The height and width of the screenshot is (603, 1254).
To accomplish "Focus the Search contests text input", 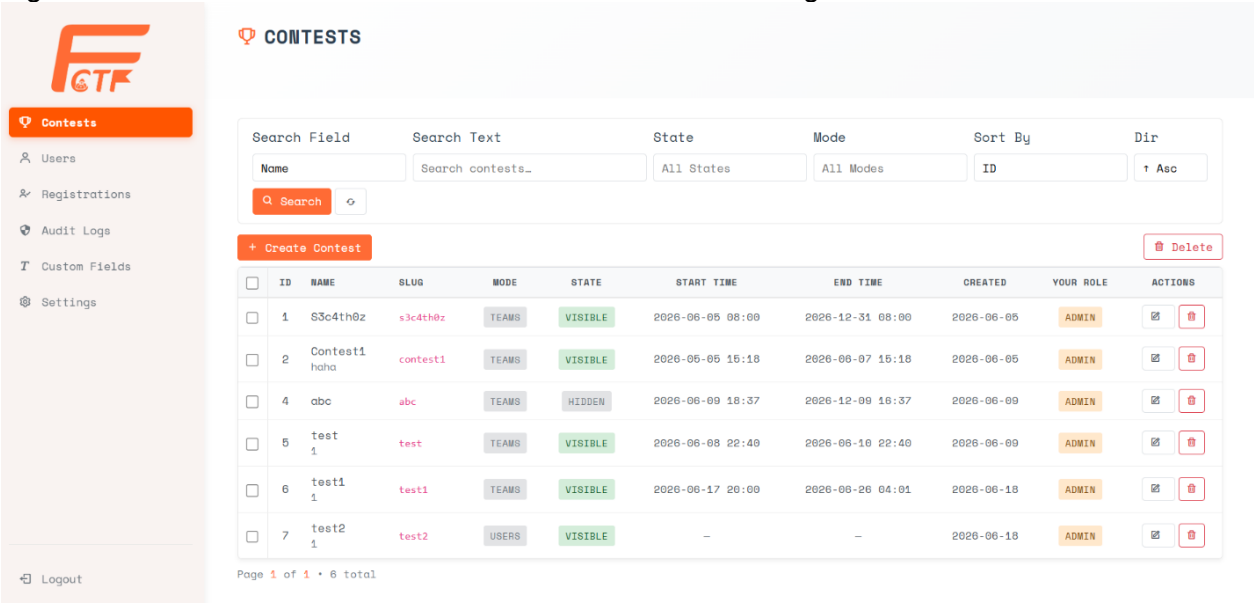I will [529, 168].
